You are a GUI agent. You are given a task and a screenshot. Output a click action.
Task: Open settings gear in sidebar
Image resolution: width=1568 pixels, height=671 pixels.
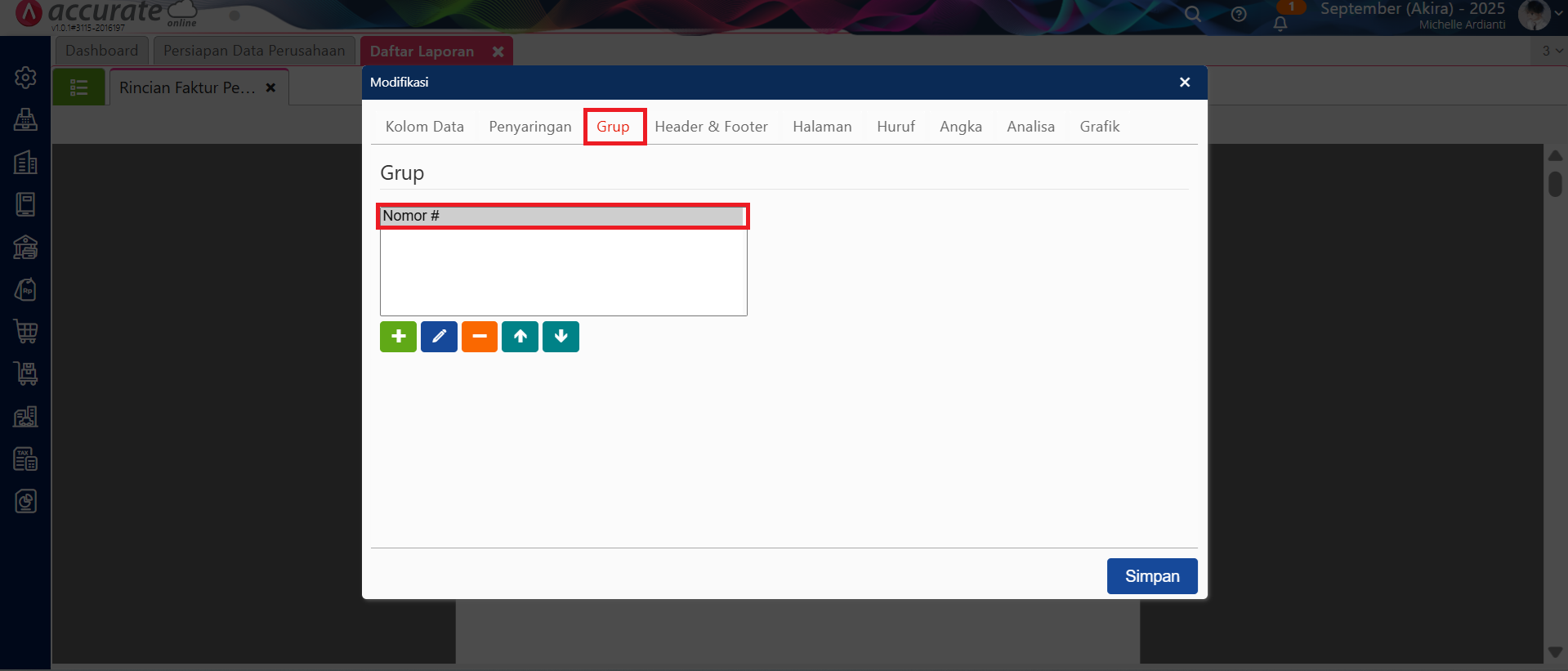(x=25, y=78)
